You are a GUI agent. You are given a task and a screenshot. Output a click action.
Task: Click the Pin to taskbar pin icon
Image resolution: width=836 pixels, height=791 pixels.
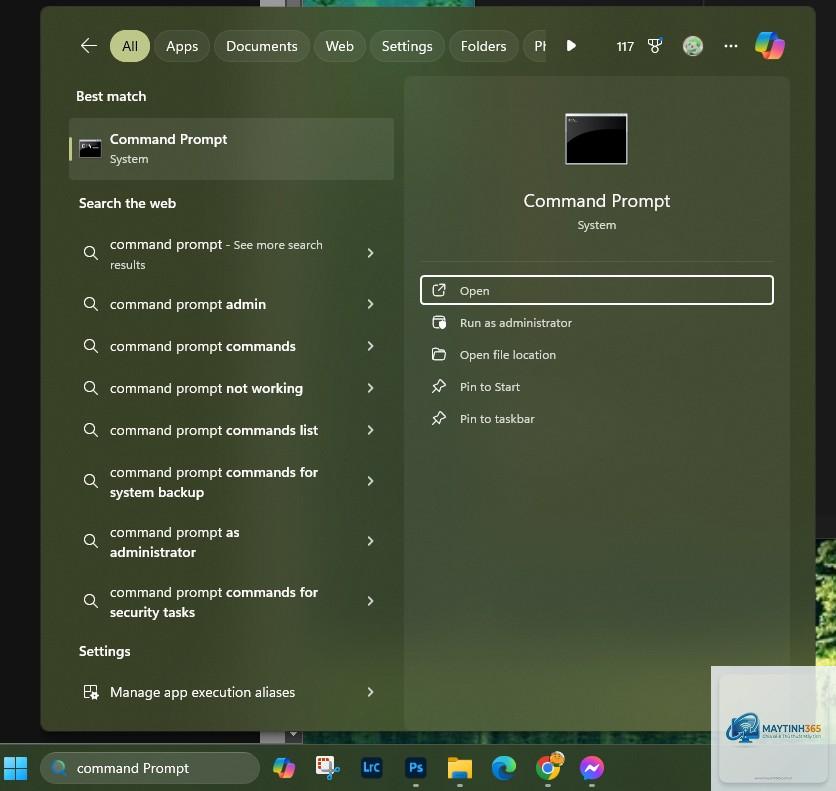pyautogui.click(x=439, y=418)
